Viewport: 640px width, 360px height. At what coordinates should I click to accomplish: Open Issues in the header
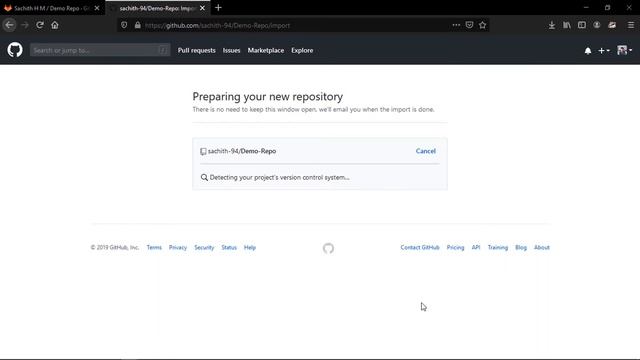[x=231, y=50]
